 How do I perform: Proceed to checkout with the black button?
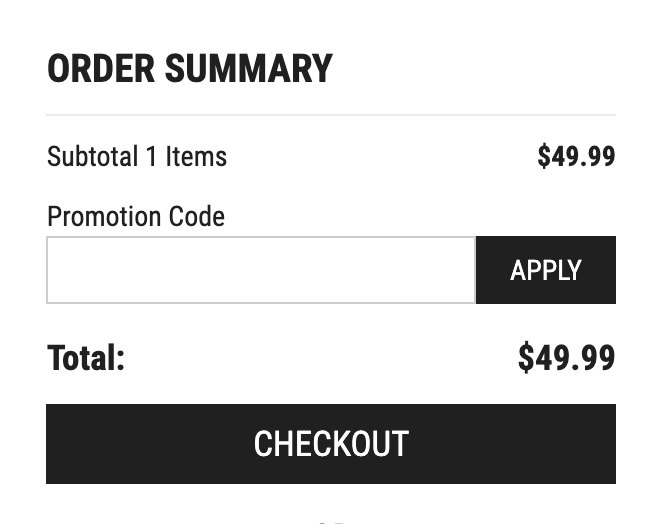331,444
